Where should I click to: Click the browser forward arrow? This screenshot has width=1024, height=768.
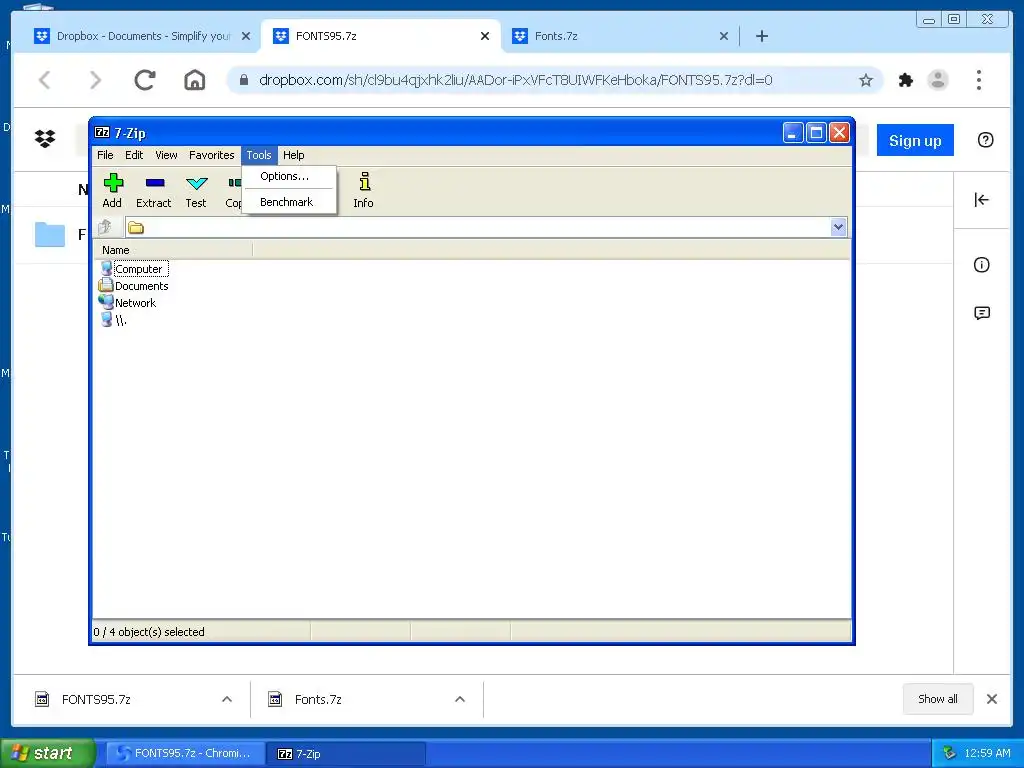pyautogui.click(x=95, y=80)
